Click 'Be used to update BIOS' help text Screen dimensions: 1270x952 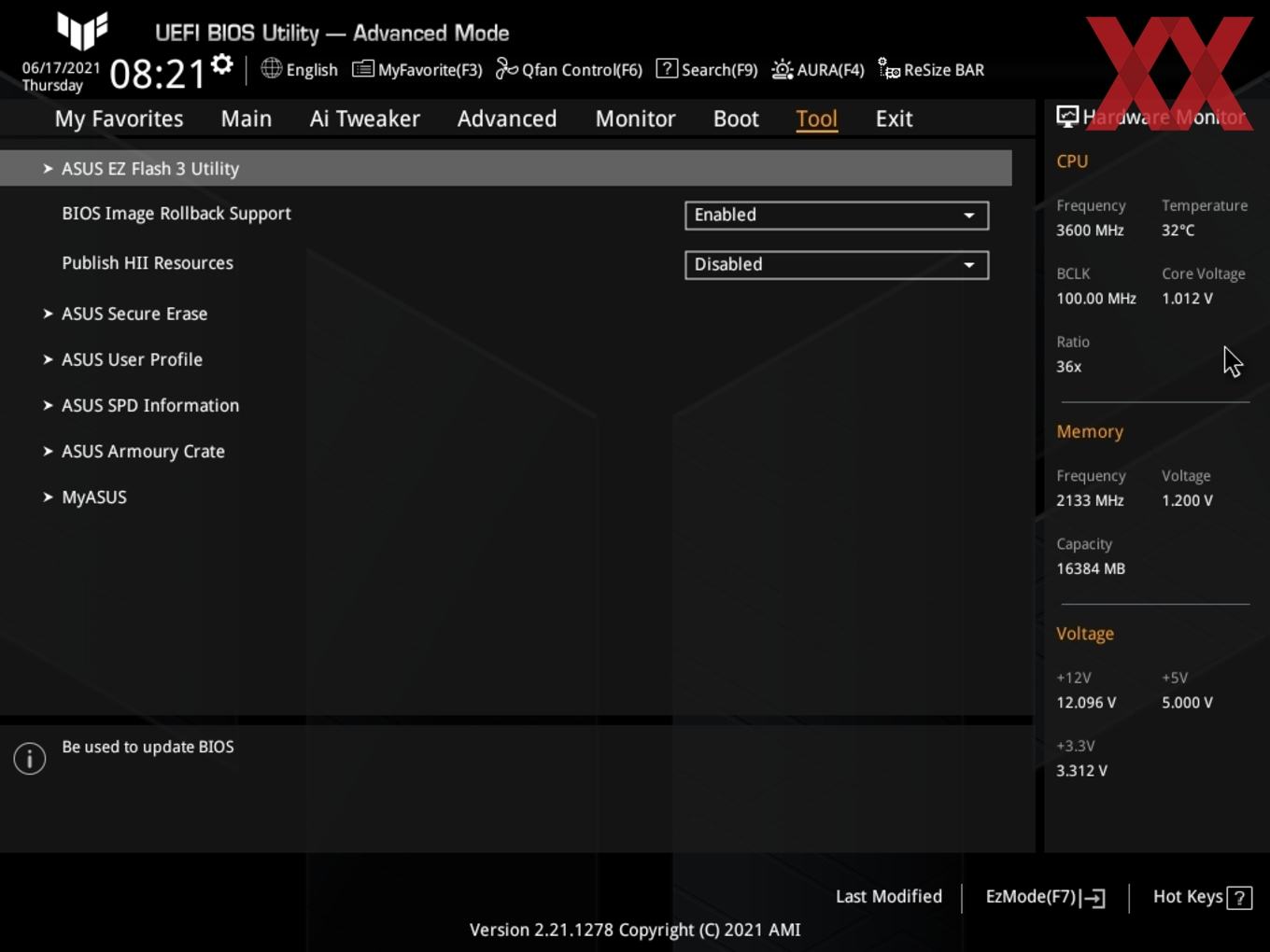[x=148, y=747]
